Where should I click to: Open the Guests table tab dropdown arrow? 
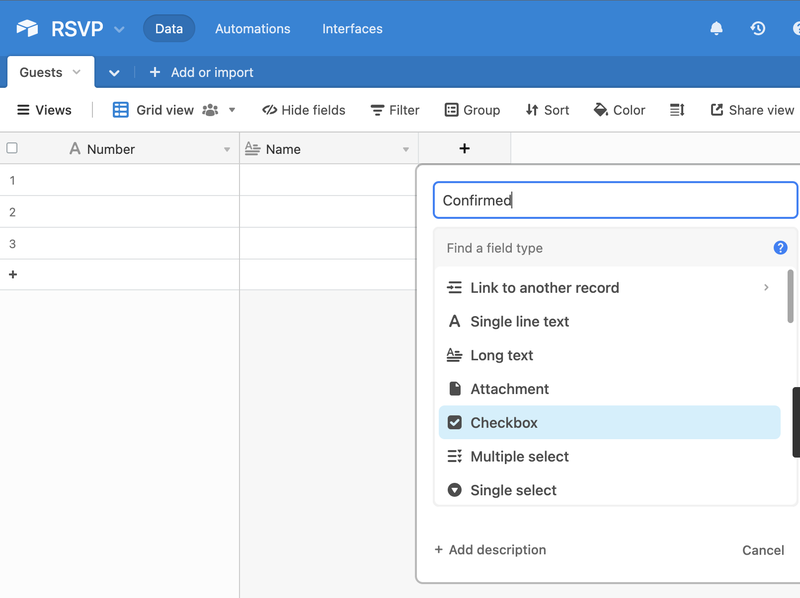pyautogui.click(x=77, y=72)
